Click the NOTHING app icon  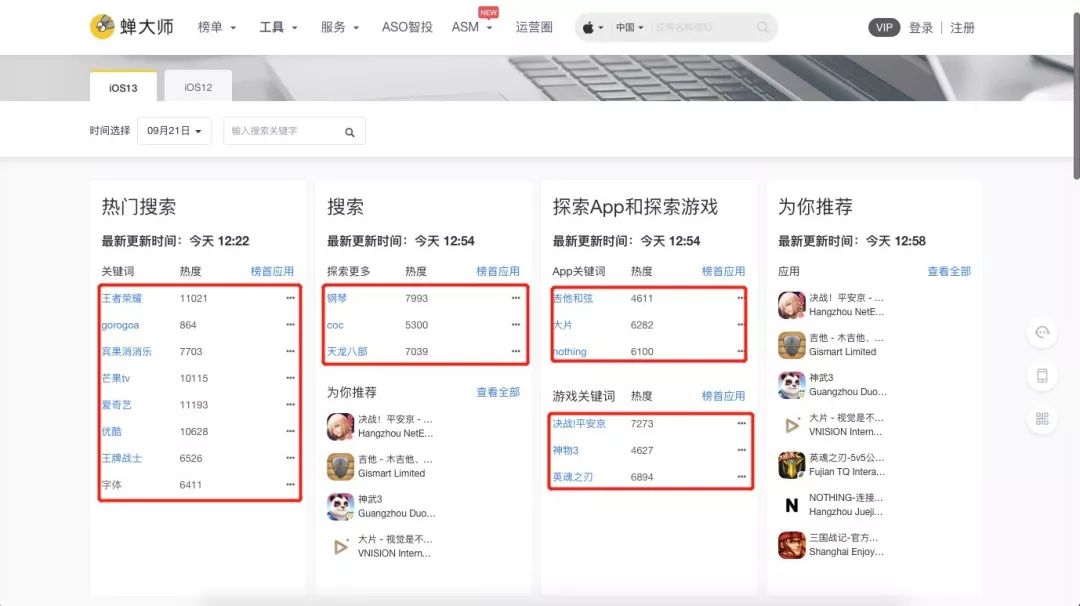791,505
